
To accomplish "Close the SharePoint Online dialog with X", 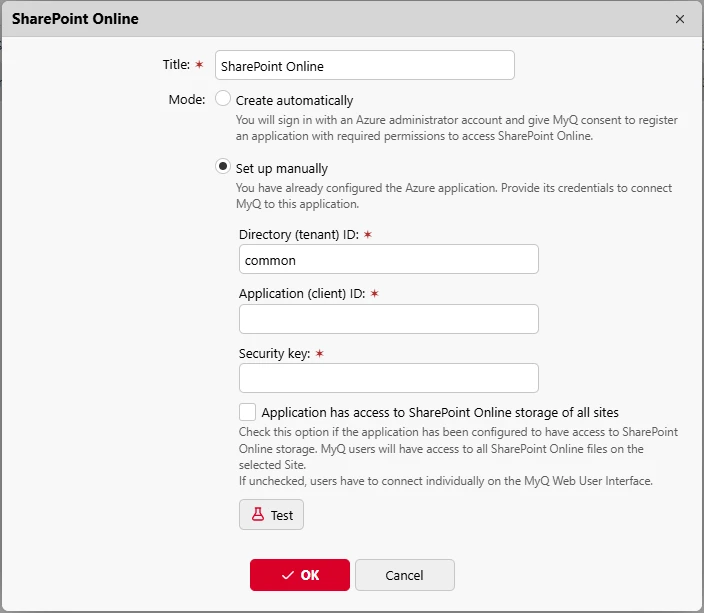I will pos(680,19).
